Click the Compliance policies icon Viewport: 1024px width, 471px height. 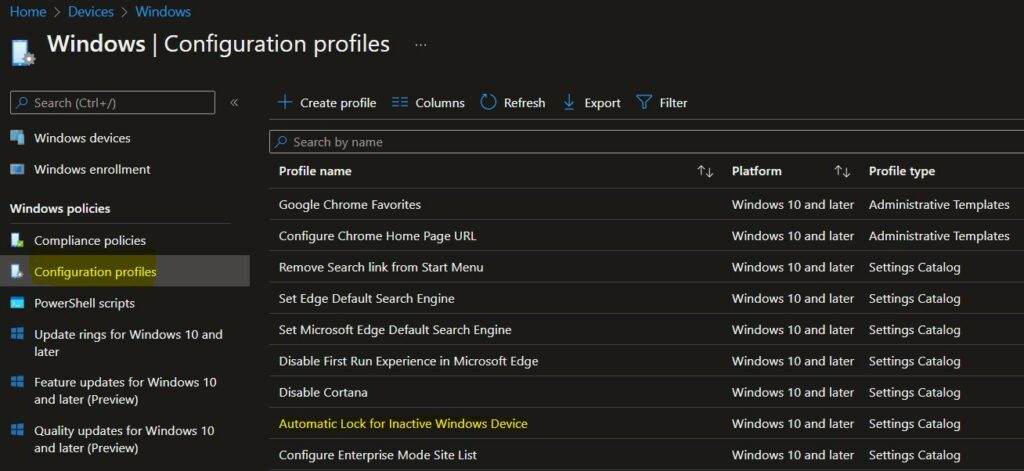point(18,240)
